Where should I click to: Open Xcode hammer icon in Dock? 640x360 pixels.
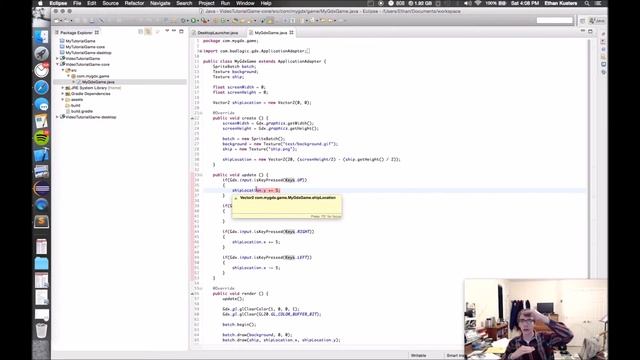click(x=41, y=155)
